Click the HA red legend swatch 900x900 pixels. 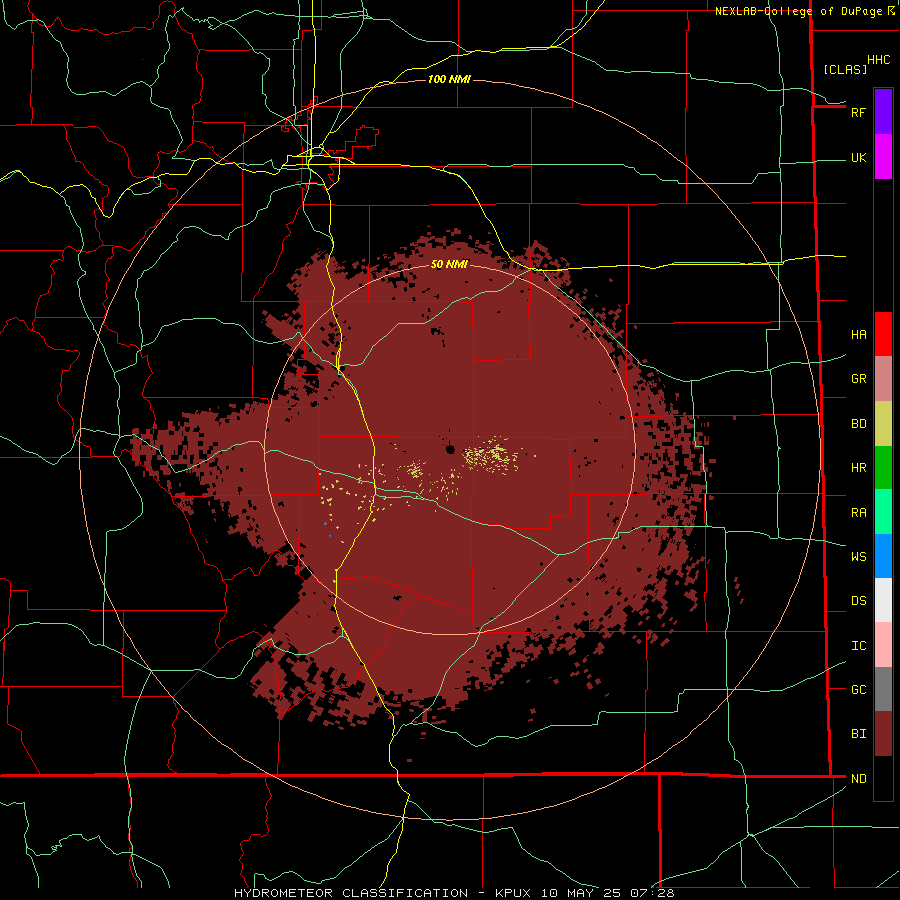click(883, 334)
